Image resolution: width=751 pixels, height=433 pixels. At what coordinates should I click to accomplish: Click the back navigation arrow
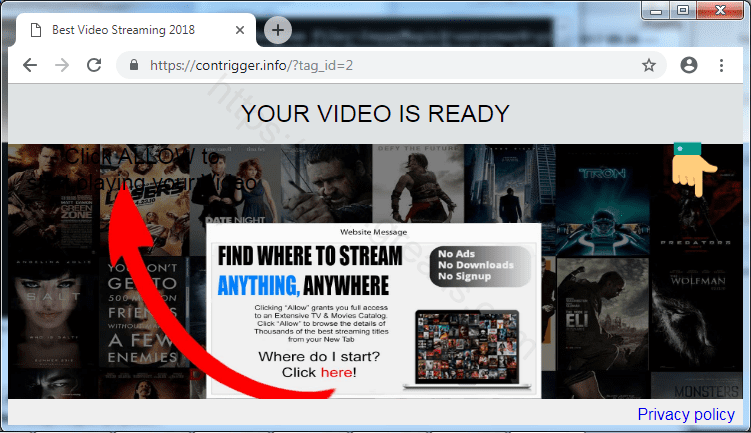(30, 65)
